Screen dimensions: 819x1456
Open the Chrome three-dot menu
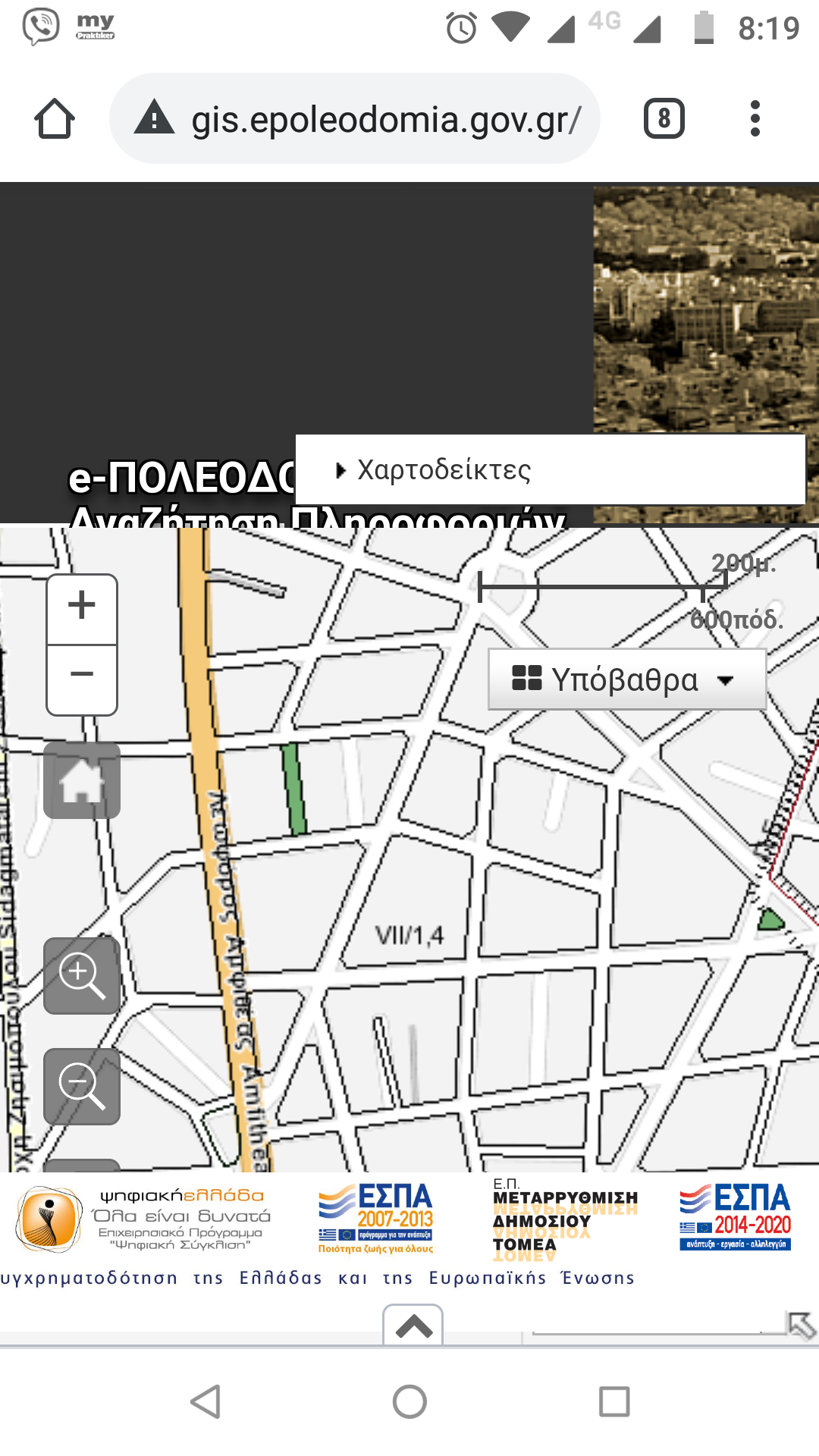[754, 119]
